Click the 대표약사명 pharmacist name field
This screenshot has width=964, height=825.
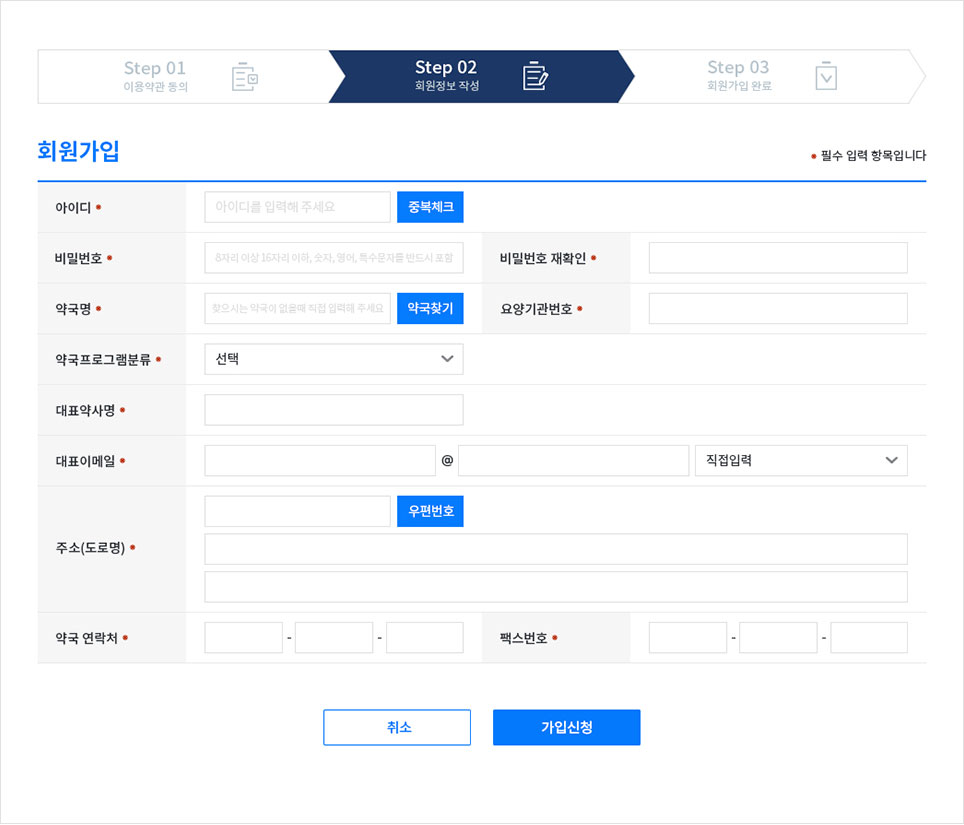[333, 409]
